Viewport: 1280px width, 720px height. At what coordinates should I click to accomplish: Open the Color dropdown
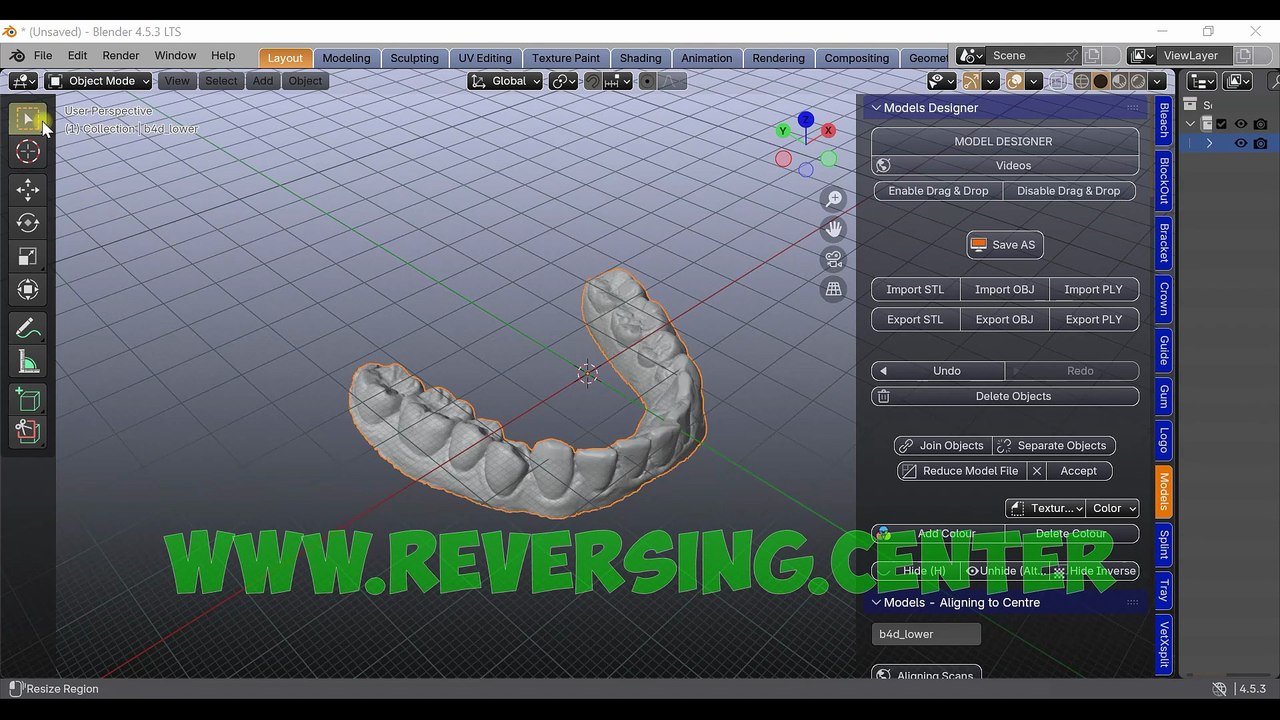click(x=1113, y=508)
